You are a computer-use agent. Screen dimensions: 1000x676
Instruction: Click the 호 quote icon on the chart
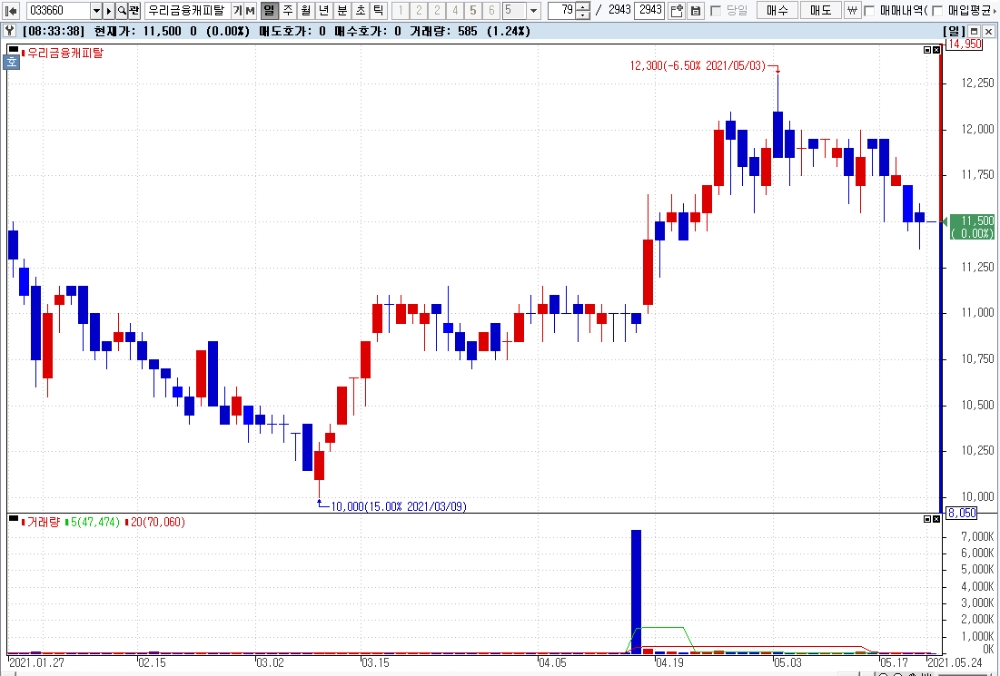click(x=12, y=62)
